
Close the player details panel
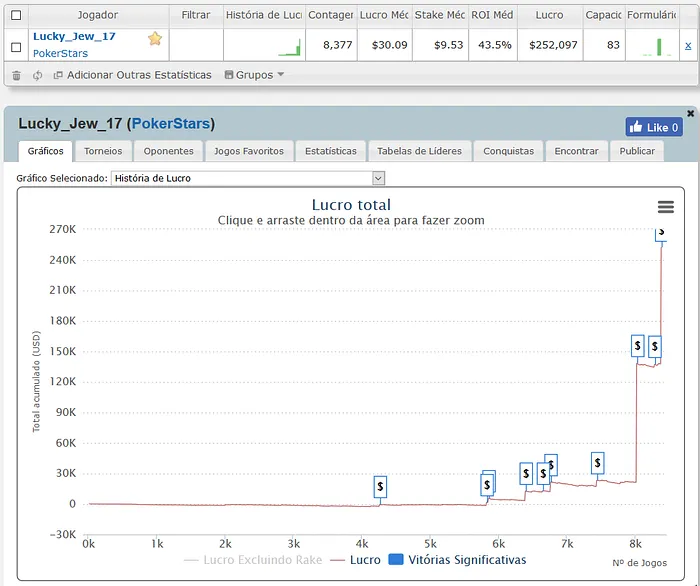pos(690,114)
